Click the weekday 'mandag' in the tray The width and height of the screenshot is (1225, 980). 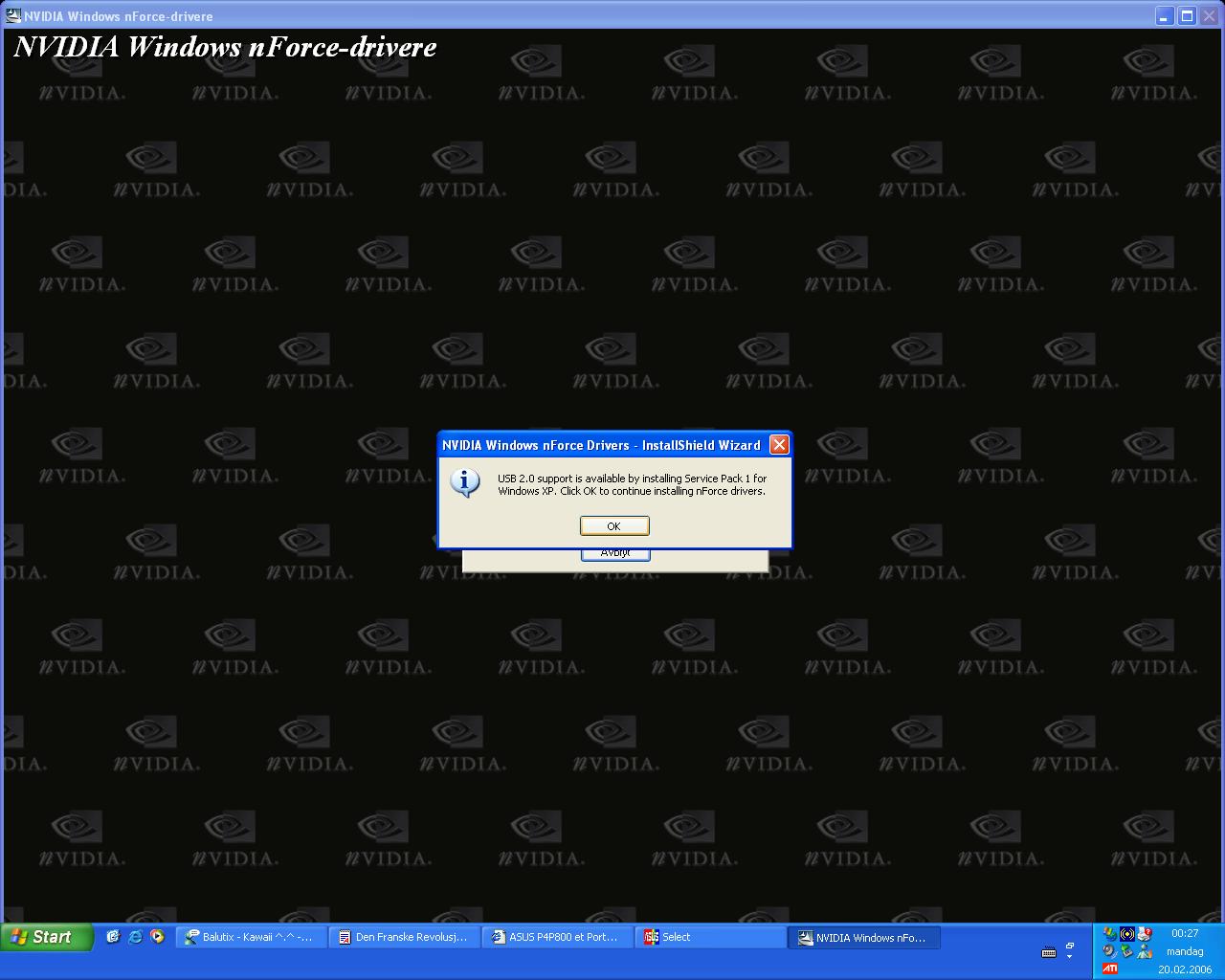click(1185, 951)
